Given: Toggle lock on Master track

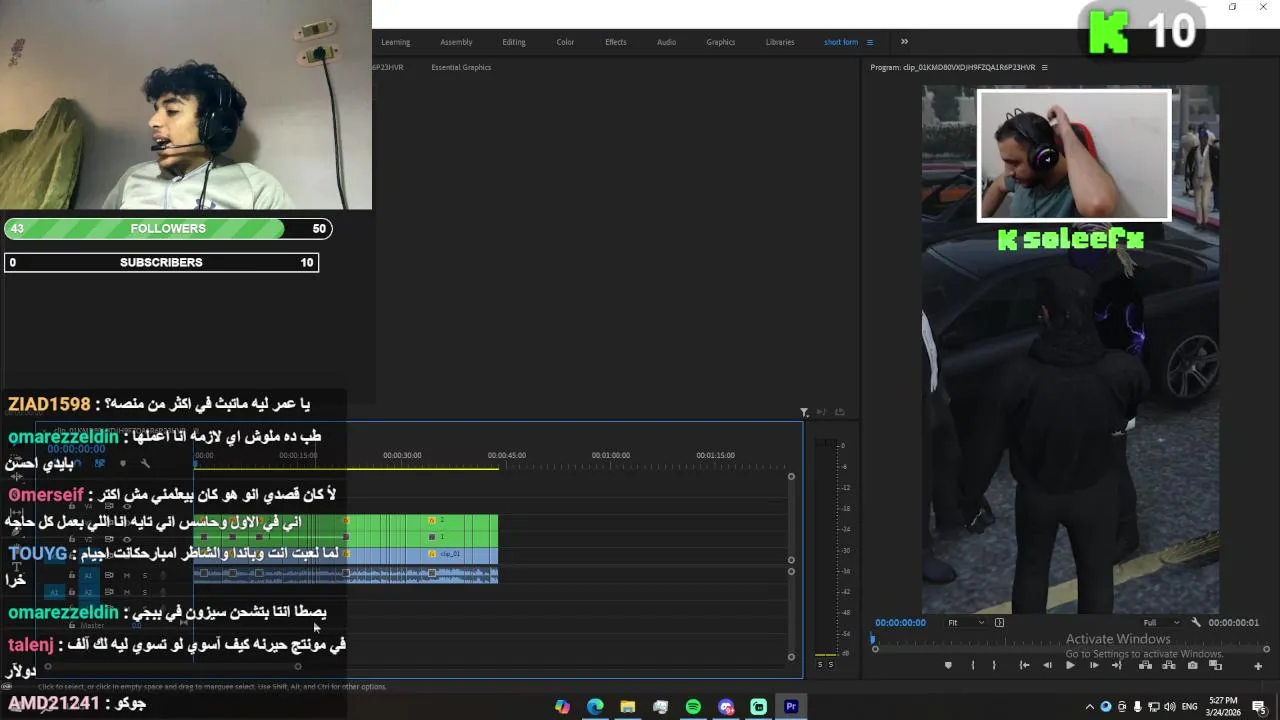Looking at the screenshot, I should (x=71, y=625).
